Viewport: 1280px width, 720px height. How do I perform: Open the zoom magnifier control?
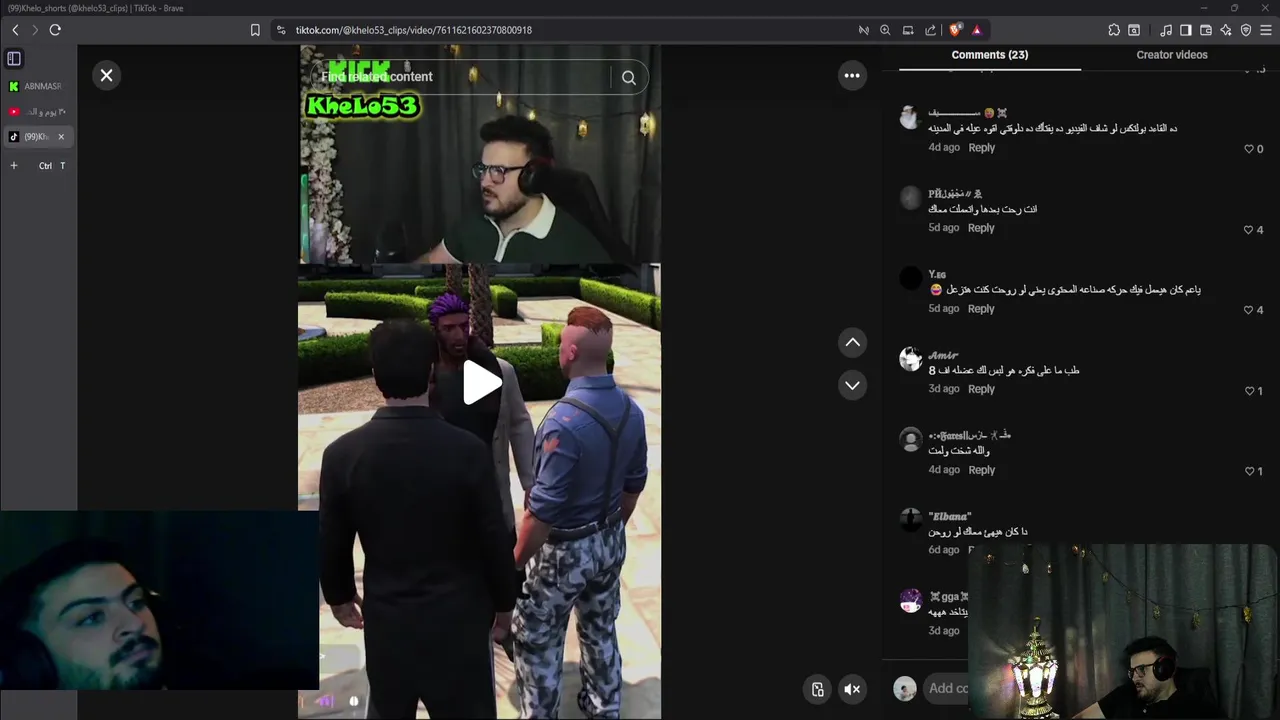click(885, 30)
